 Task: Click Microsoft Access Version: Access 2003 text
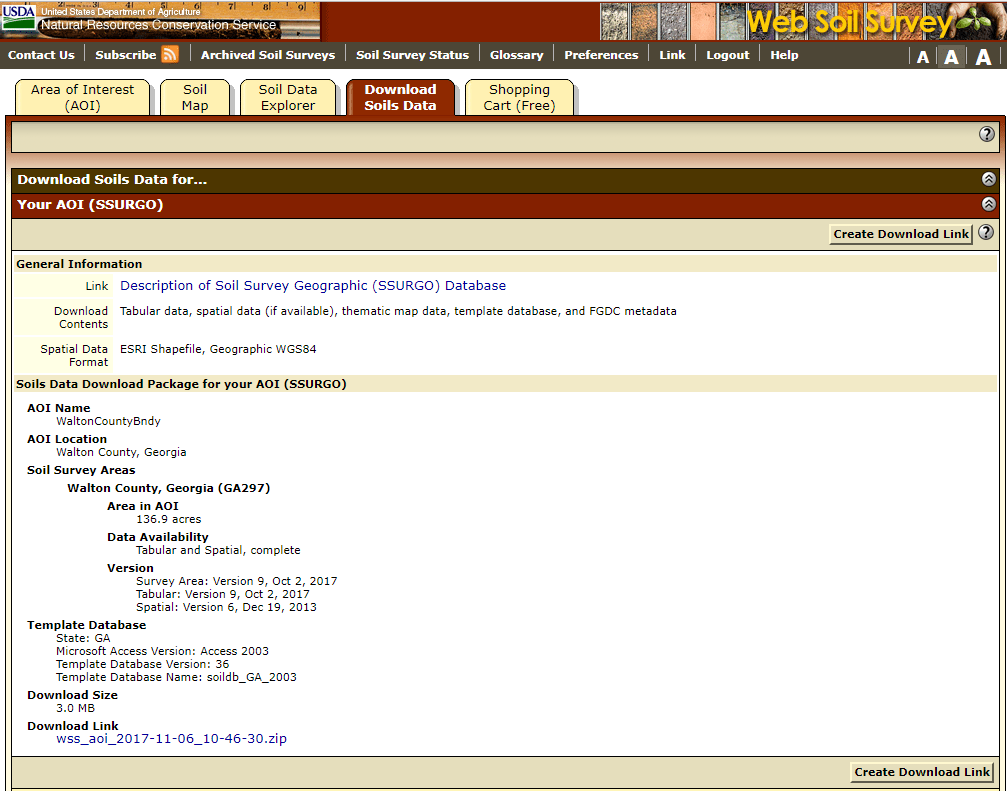click(x=162, y=651)
